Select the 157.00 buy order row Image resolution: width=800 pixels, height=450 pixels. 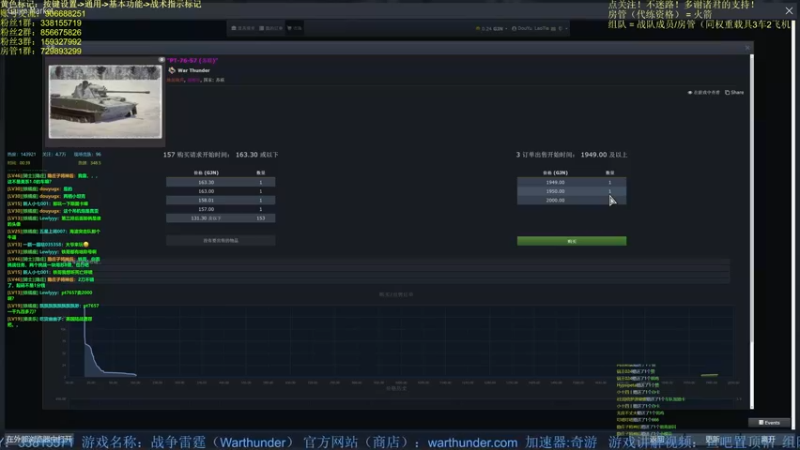pos(220,209)
